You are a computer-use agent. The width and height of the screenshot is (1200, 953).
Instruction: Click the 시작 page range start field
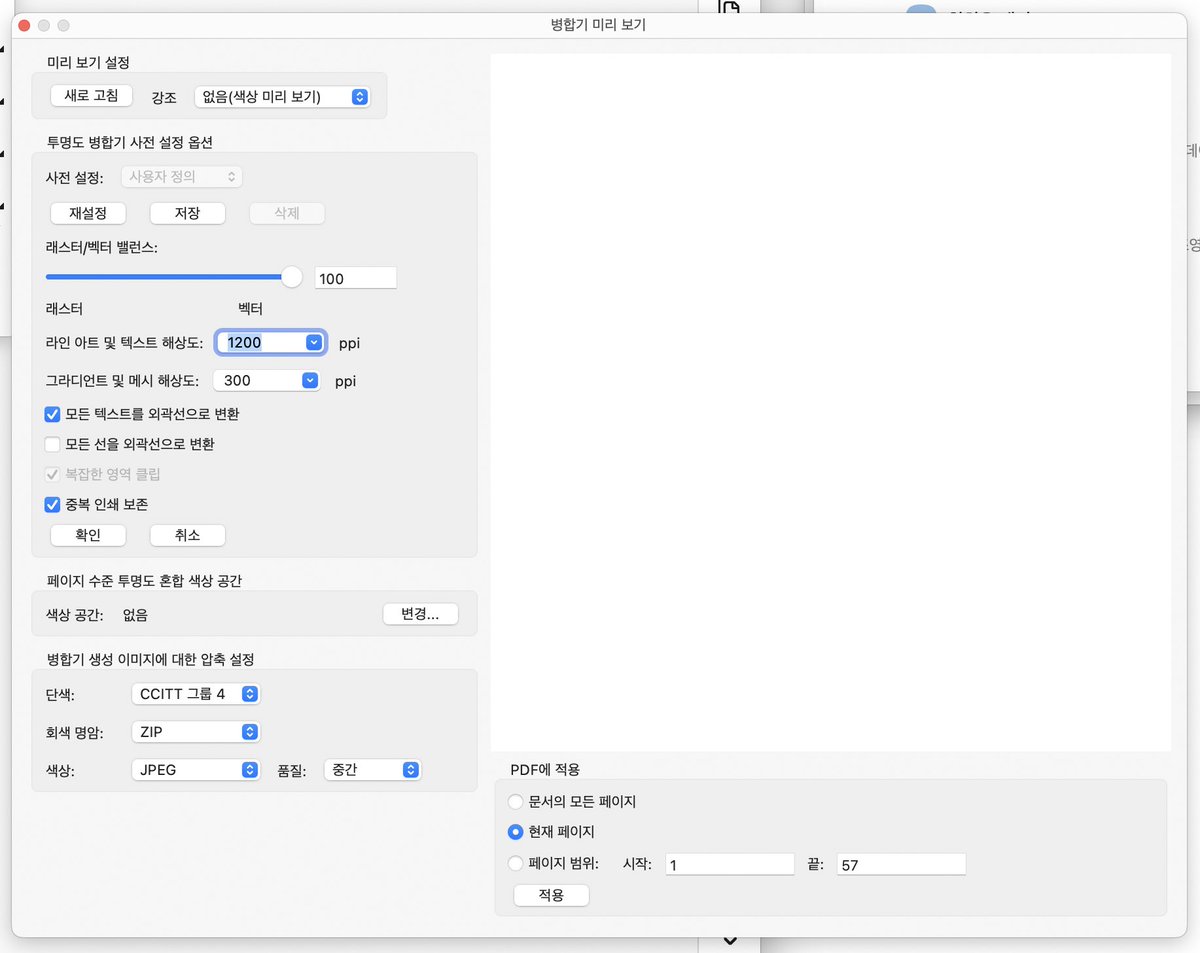(x=729, y=864)
